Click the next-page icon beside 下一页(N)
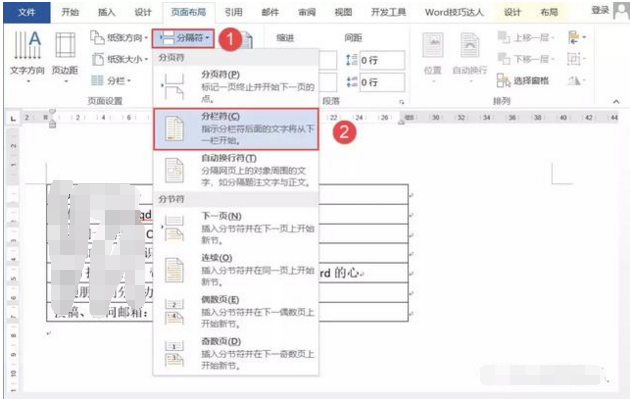This screenshot has width=630, height=399. click(174, 228)
